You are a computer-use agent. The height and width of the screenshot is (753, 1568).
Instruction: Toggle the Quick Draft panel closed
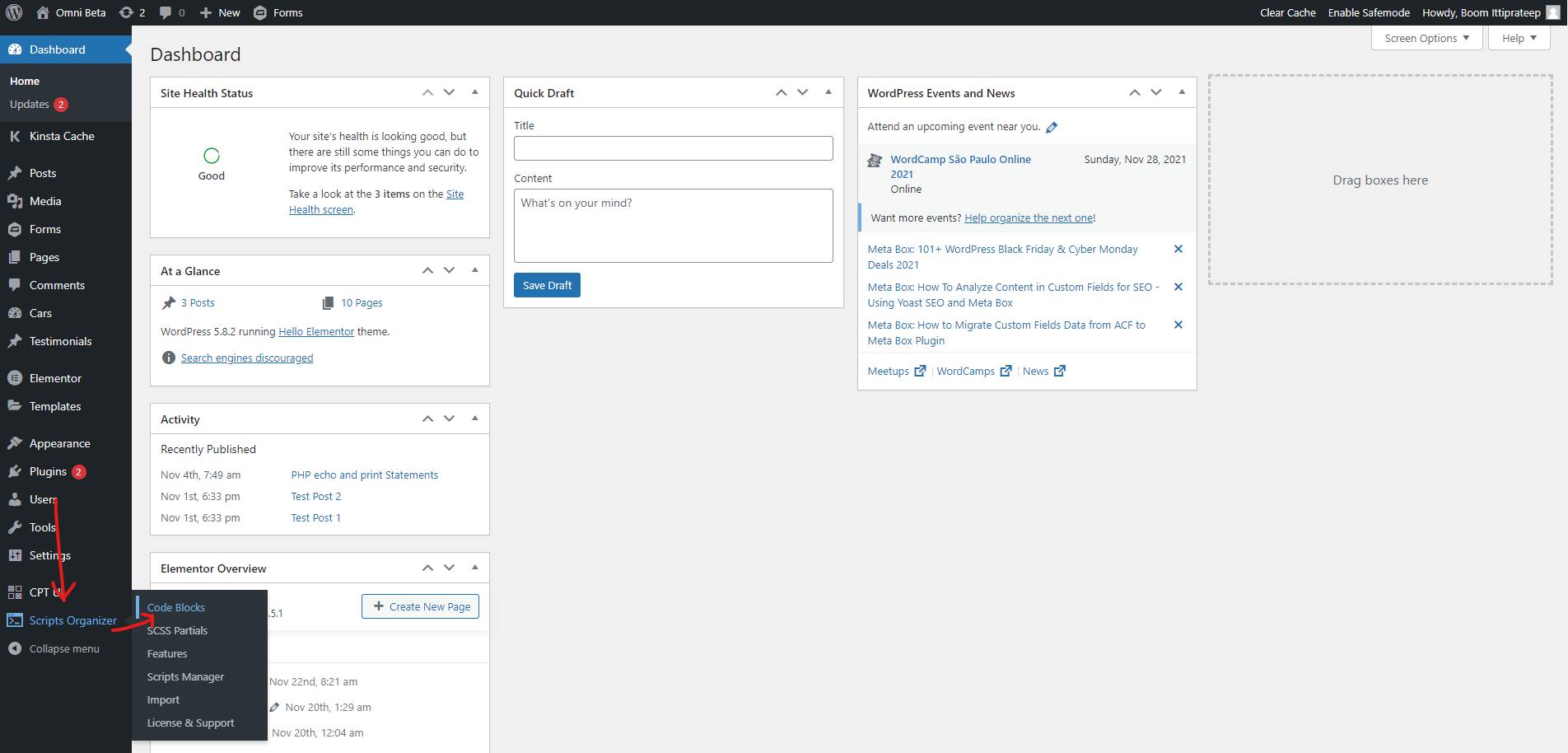click(x=828, y=92)
